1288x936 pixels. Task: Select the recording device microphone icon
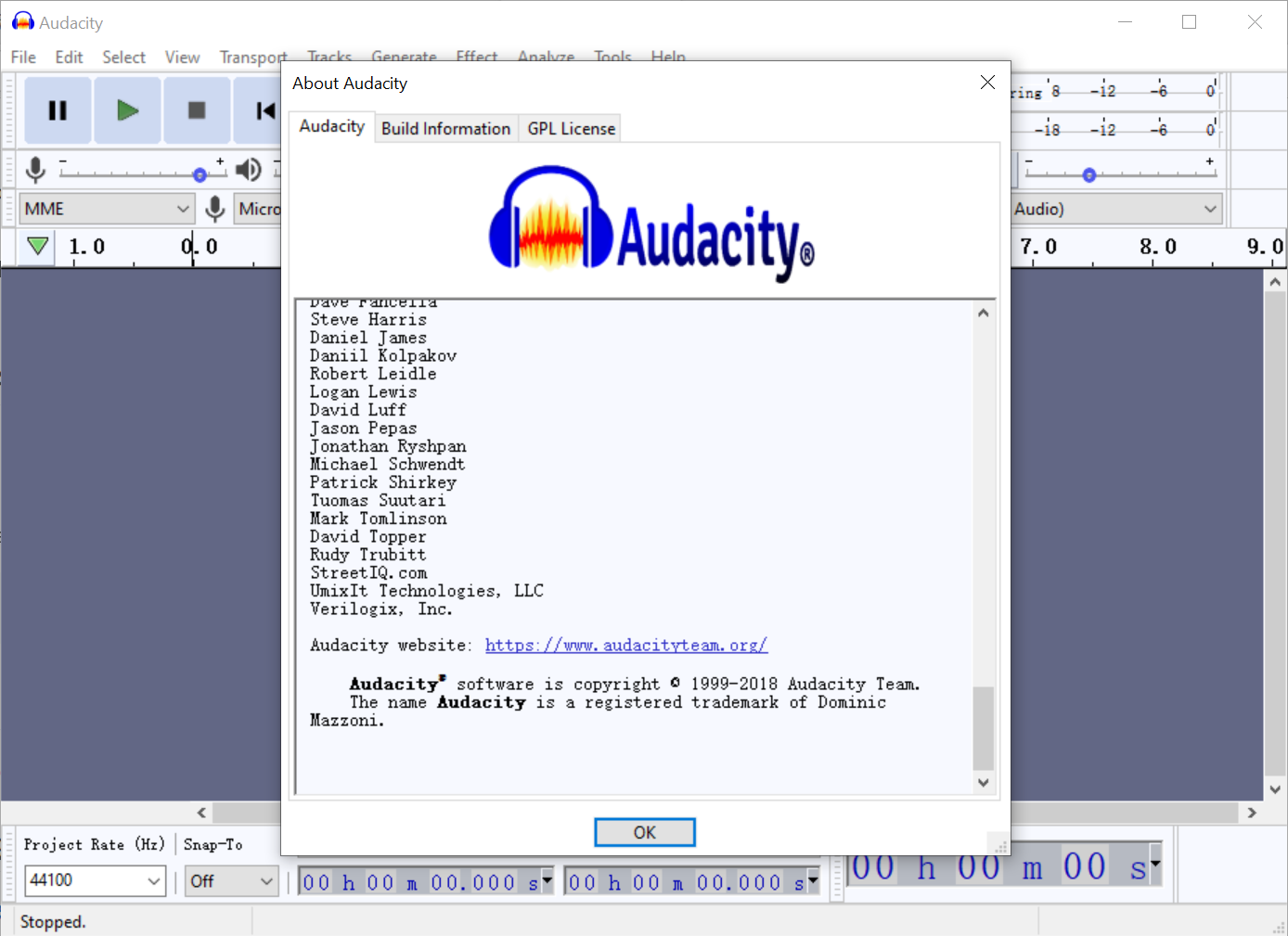[x=215, y=209]
